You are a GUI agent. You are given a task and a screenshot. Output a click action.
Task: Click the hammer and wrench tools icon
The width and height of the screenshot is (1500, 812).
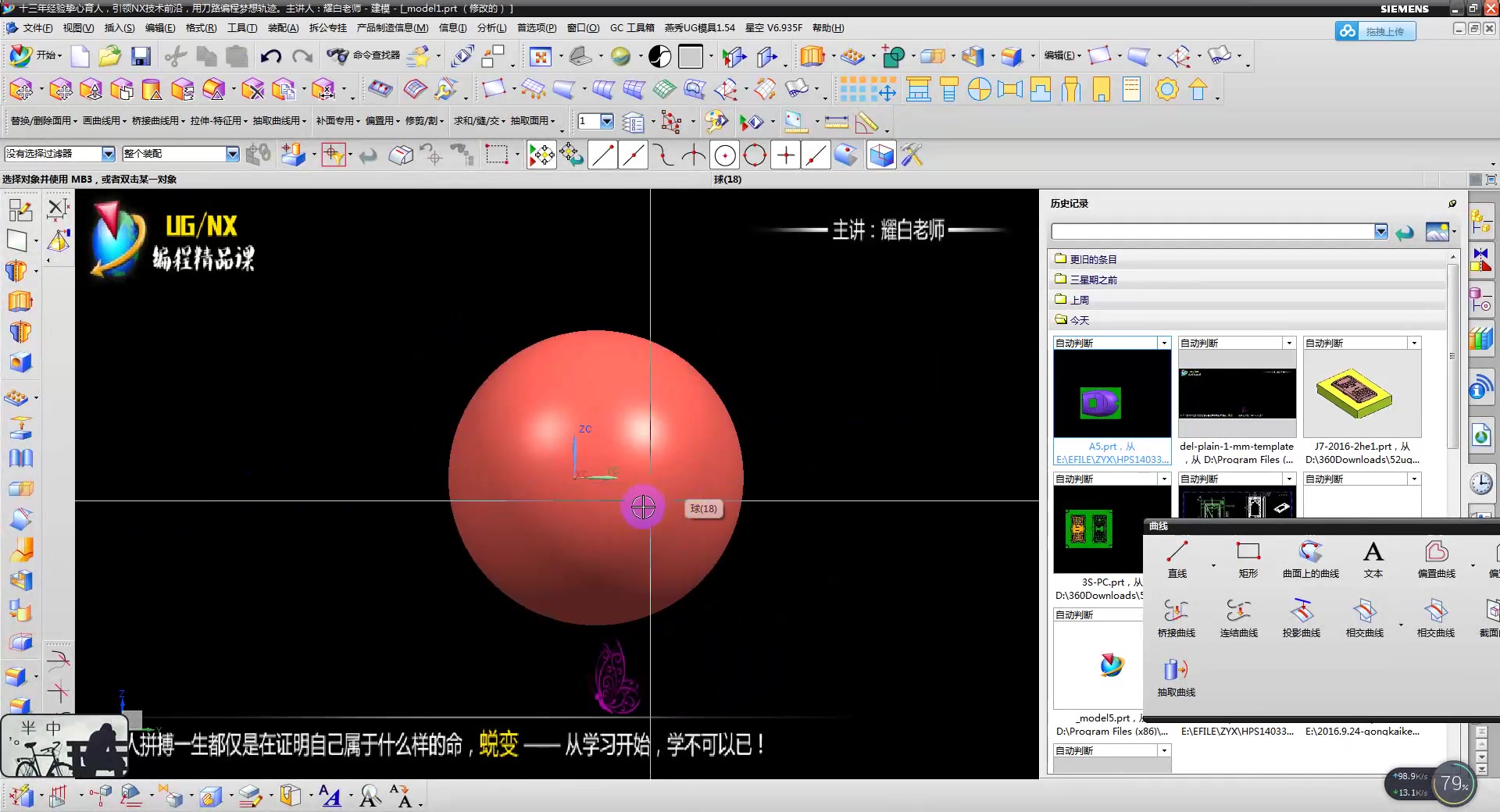912,155
